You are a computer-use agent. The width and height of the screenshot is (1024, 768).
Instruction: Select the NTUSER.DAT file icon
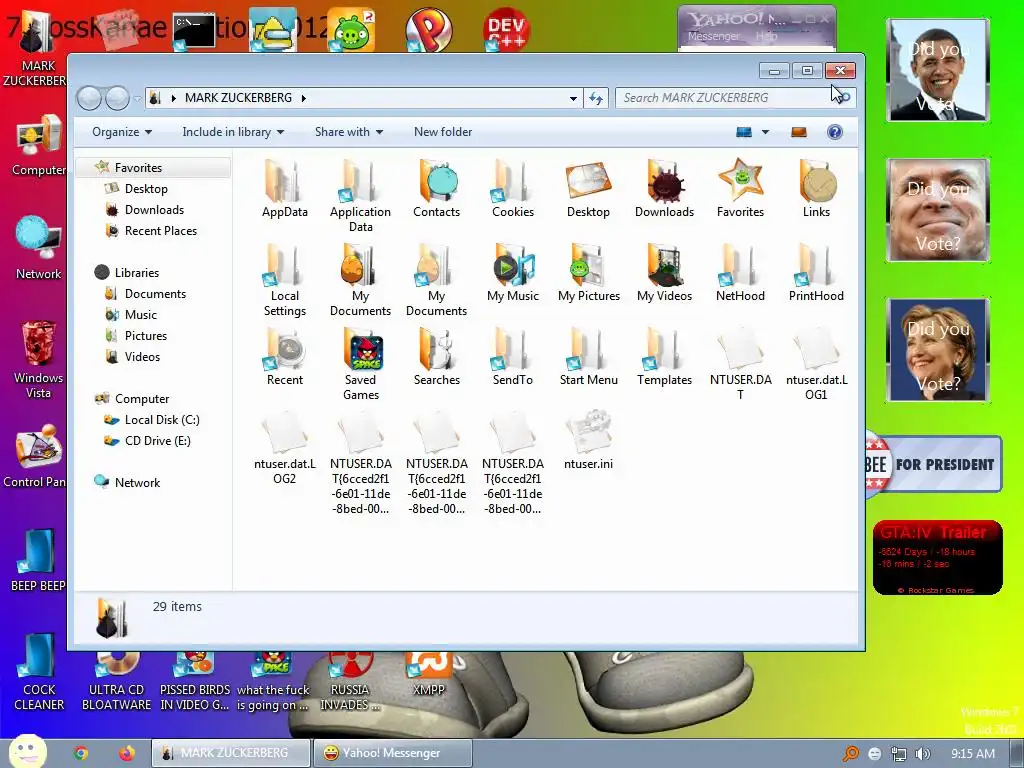740,349
